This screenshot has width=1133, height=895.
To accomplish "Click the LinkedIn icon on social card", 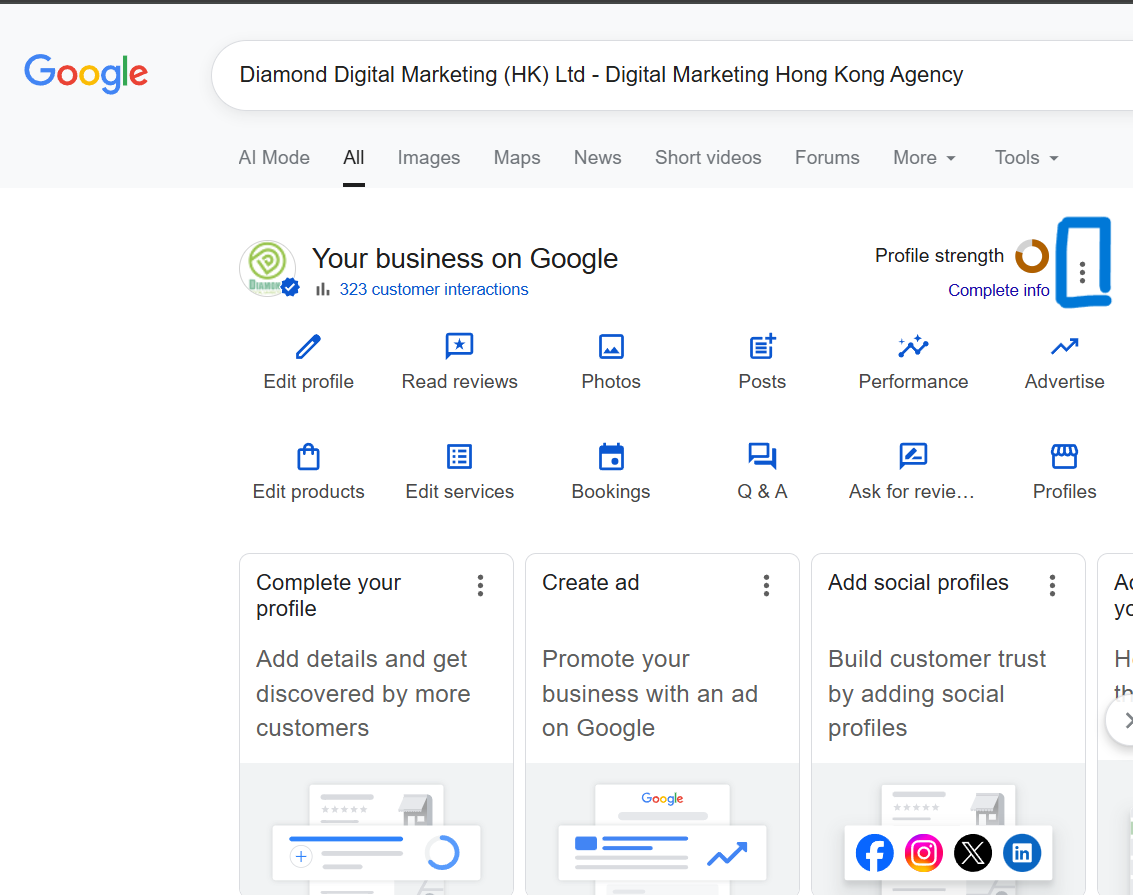I will (x=1022, y=853).
